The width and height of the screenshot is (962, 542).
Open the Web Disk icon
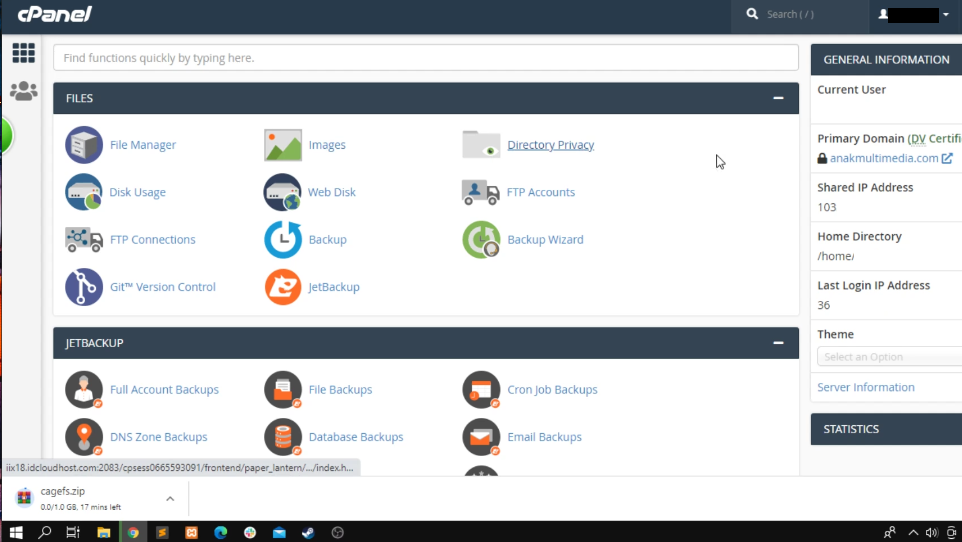point(283,192)
